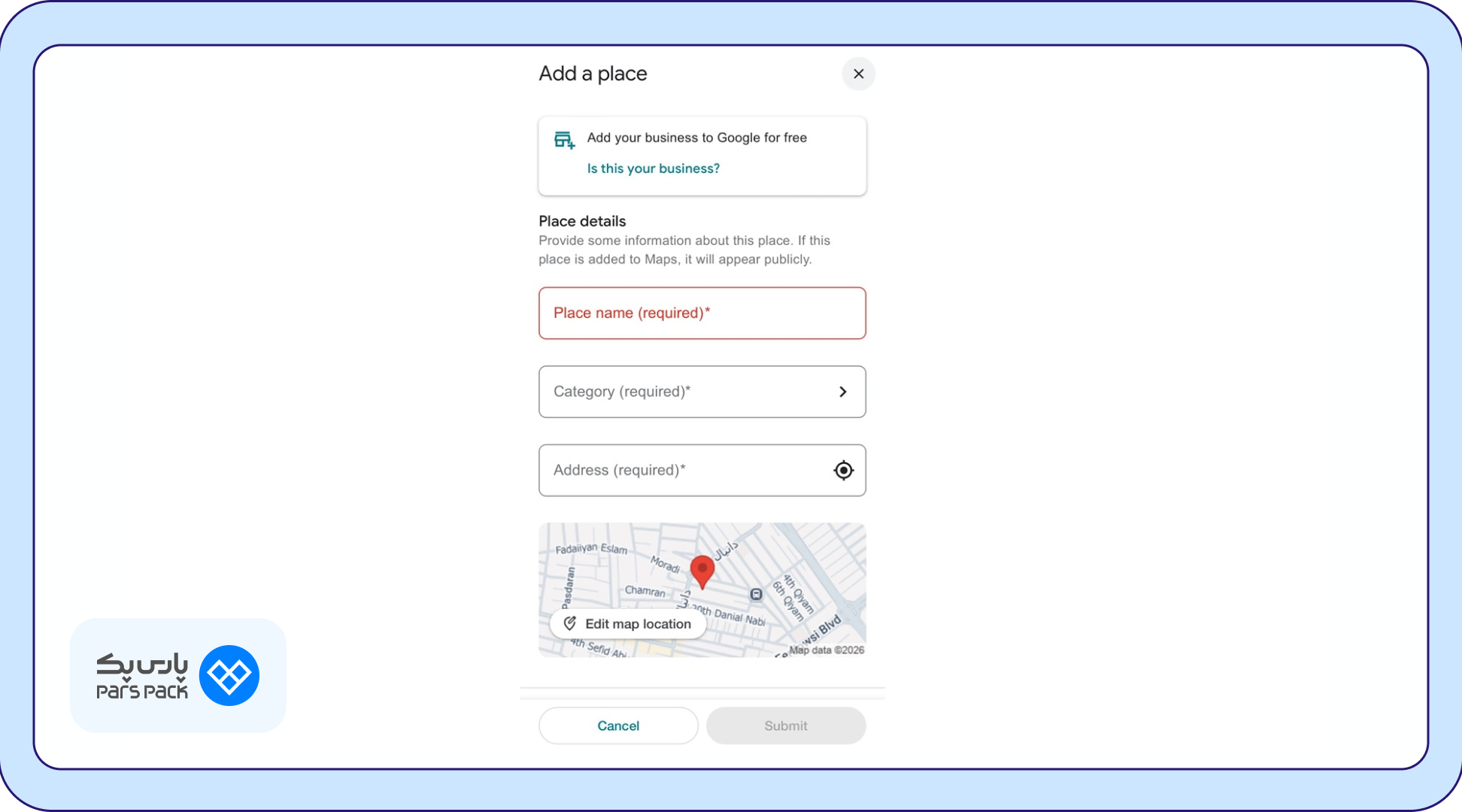1462x812 pixels.
Task: Submit the new place form
Action: click(786, 726)
